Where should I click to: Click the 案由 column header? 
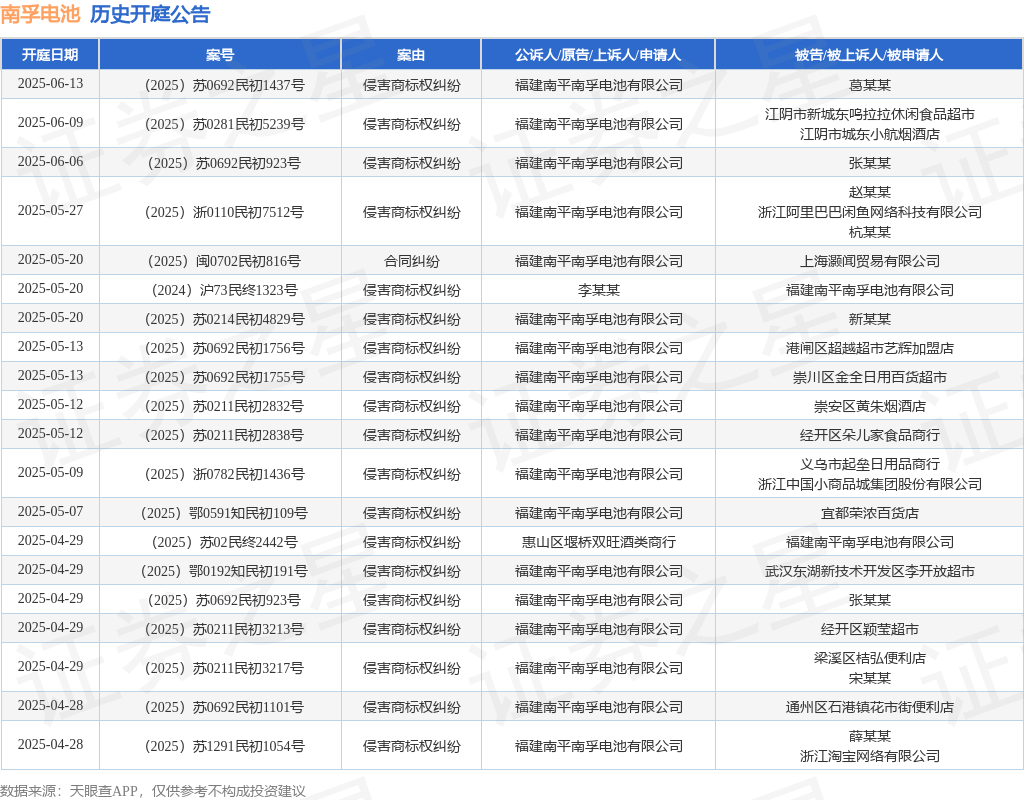coord(411,55)
